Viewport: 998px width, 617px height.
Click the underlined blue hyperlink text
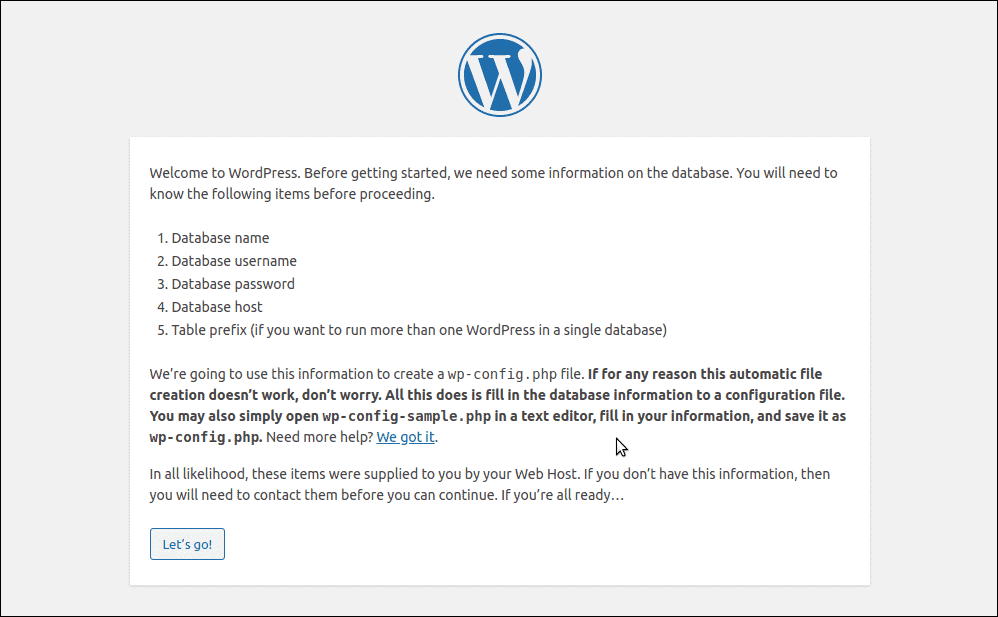click(405, 437)
